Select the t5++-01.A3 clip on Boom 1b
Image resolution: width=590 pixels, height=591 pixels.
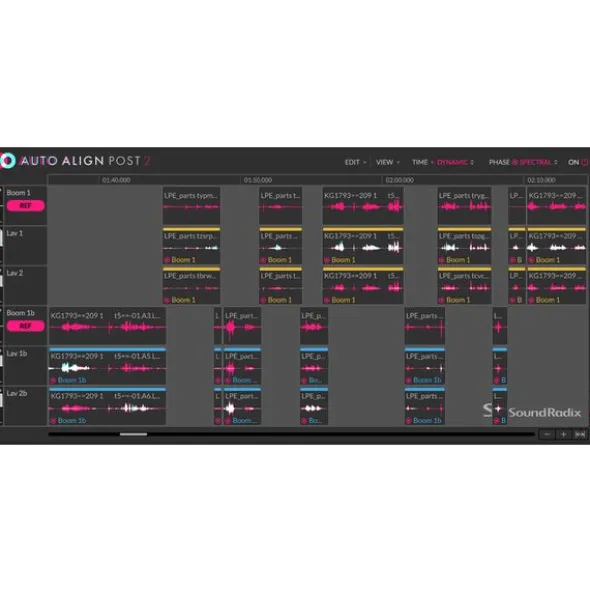(107, 326)
